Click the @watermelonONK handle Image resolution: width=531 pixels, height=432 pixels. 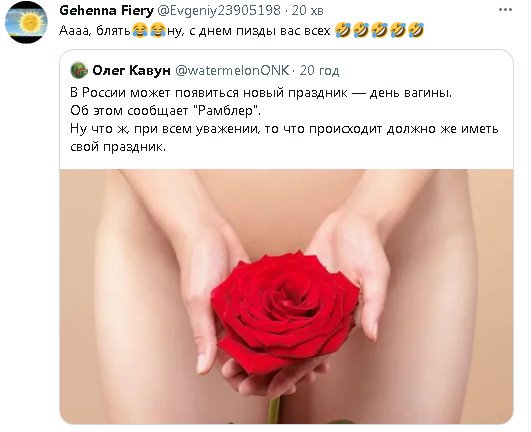[x=232, y=70]
